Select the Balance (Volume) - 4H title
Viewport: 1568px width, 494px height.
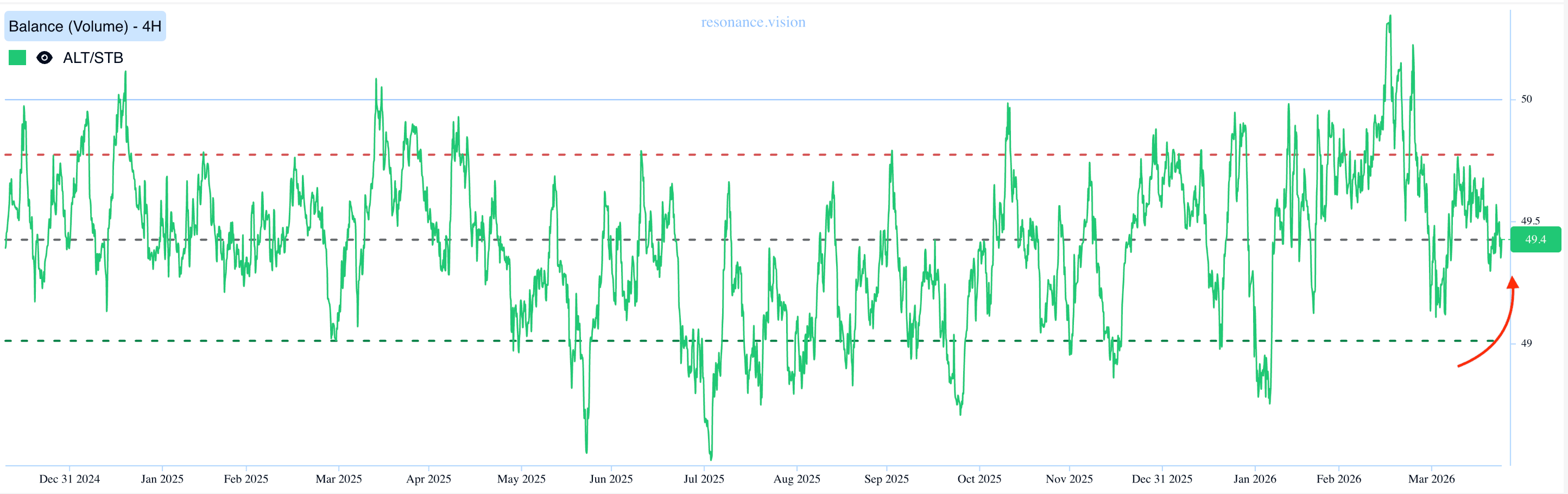85,26
